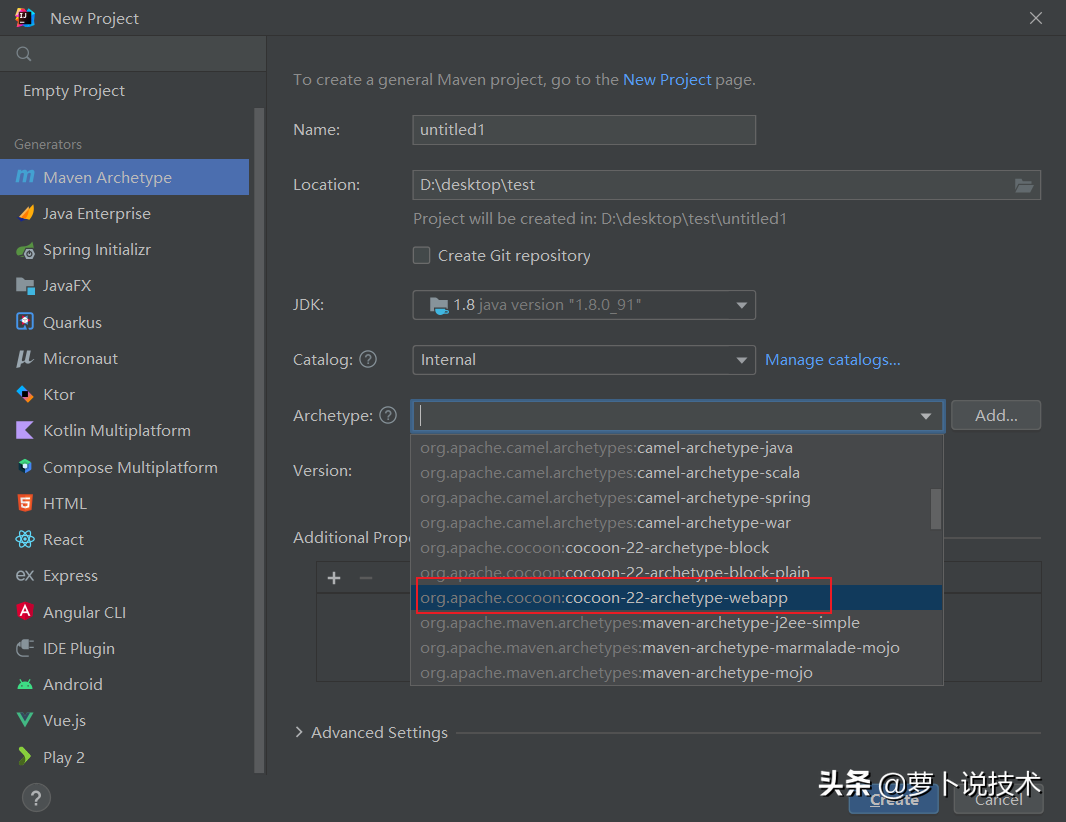Choose the Quarkus generator
This screenshot has width=1066, height=822.
point(124,322)
